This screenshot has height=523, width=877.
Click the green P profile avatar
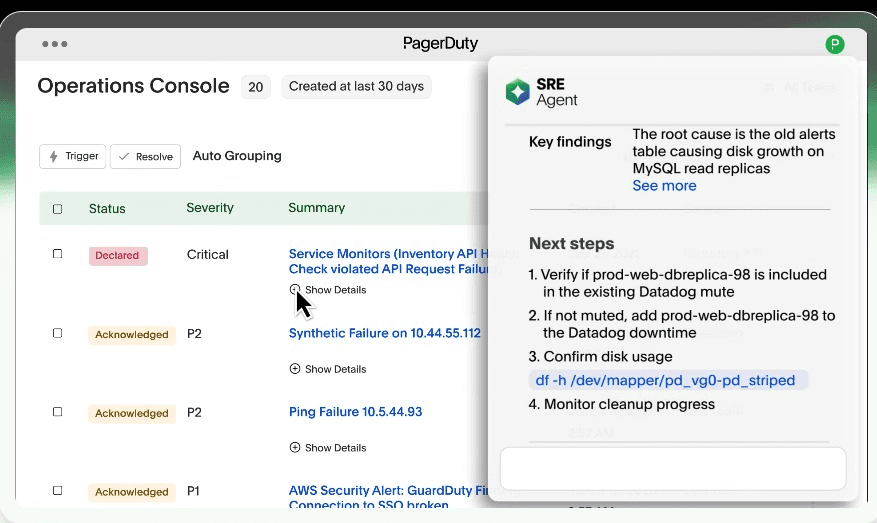click(834, 44)
